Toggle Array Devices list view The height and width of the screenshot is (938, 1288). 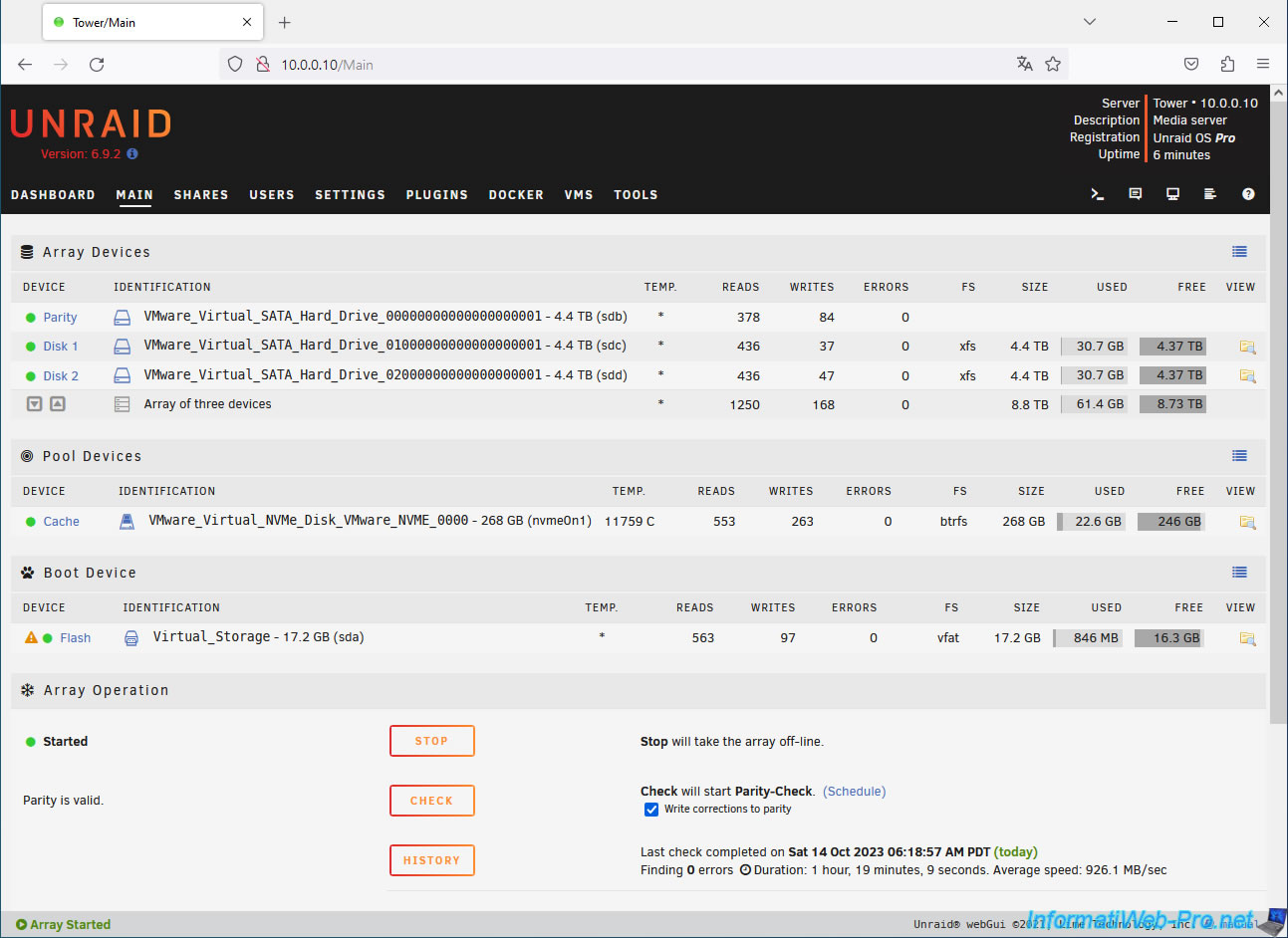(1239, 252)
